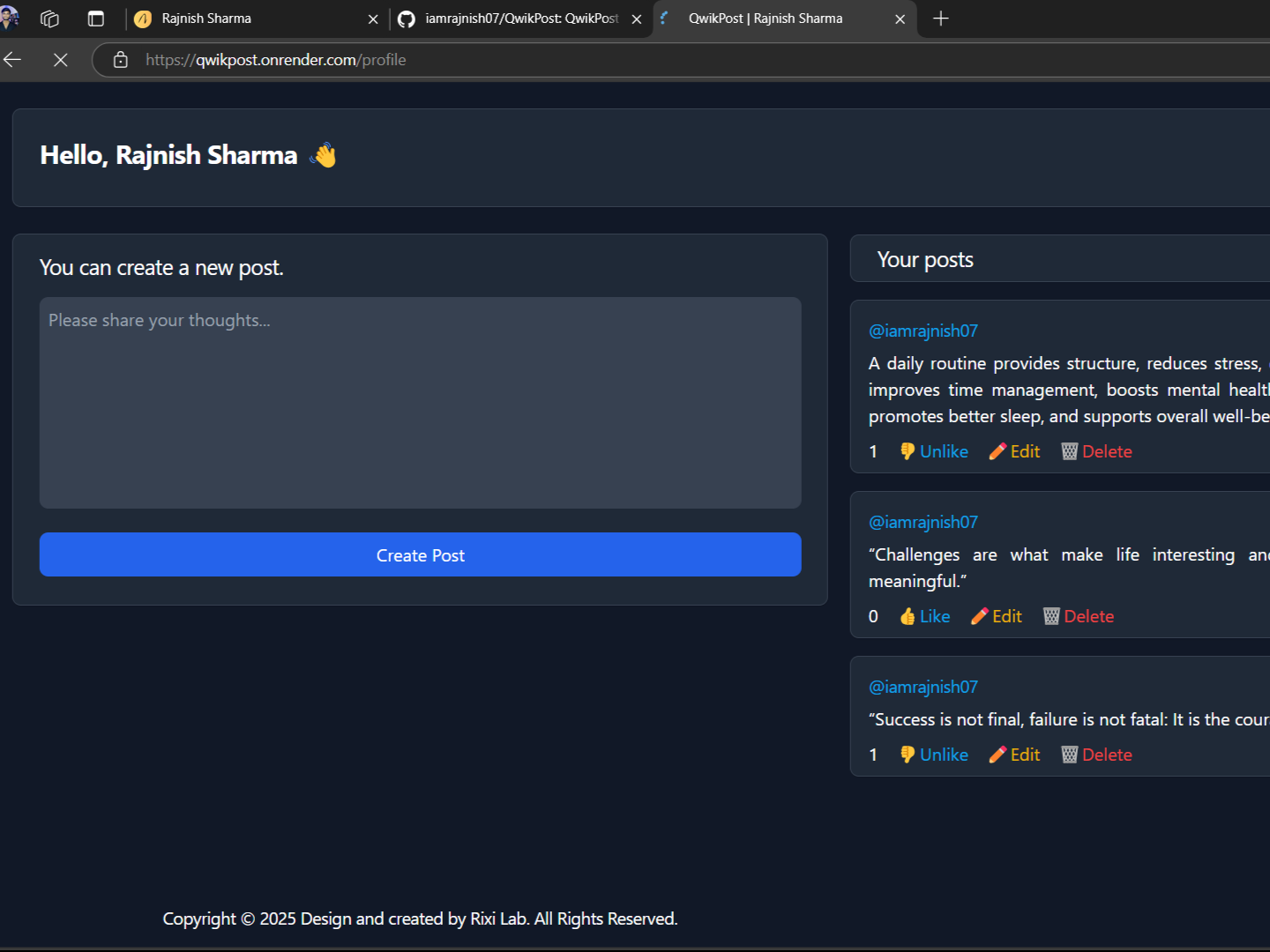This screenshot has height=952, width=1270.
Task: Stop page loading with the X button
Action: (60, 60)
